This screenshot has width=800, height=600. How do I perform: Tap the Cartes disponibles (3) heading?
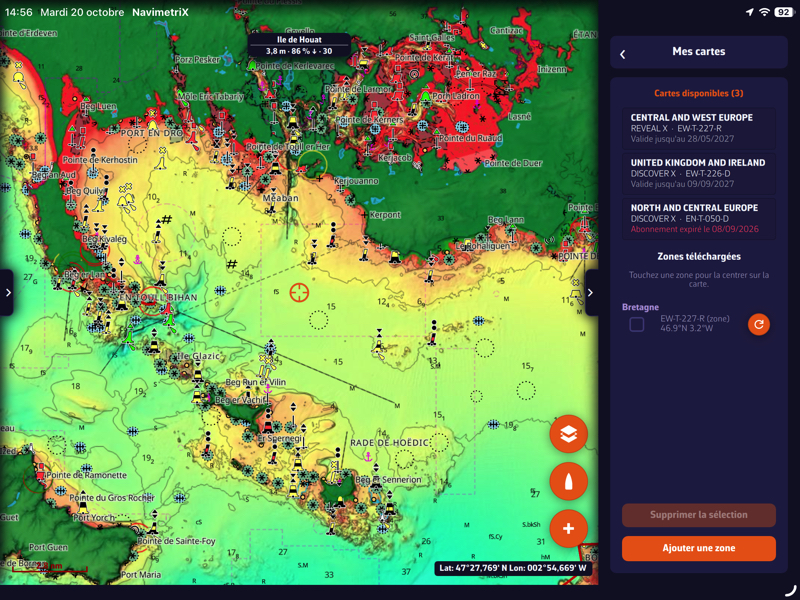click(698, 93)
